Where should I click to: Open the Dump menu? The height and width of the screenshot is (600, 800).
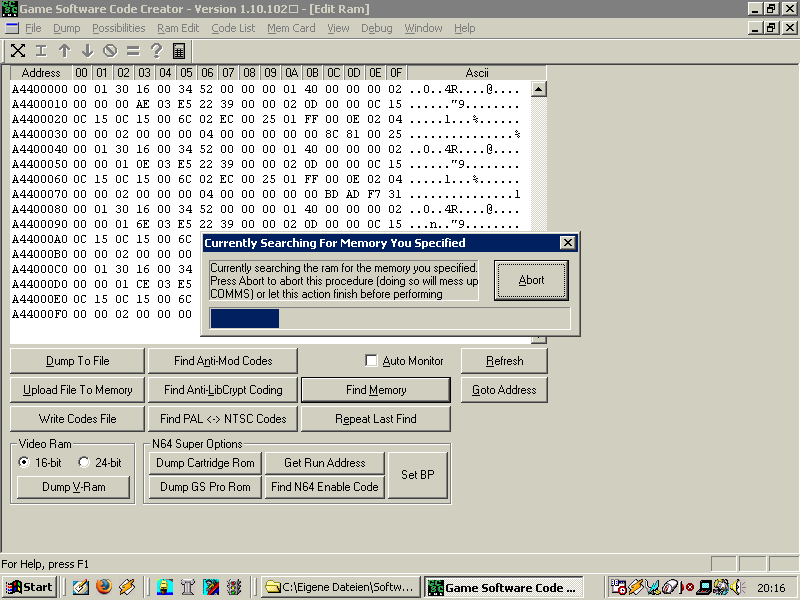coord(67,28)
